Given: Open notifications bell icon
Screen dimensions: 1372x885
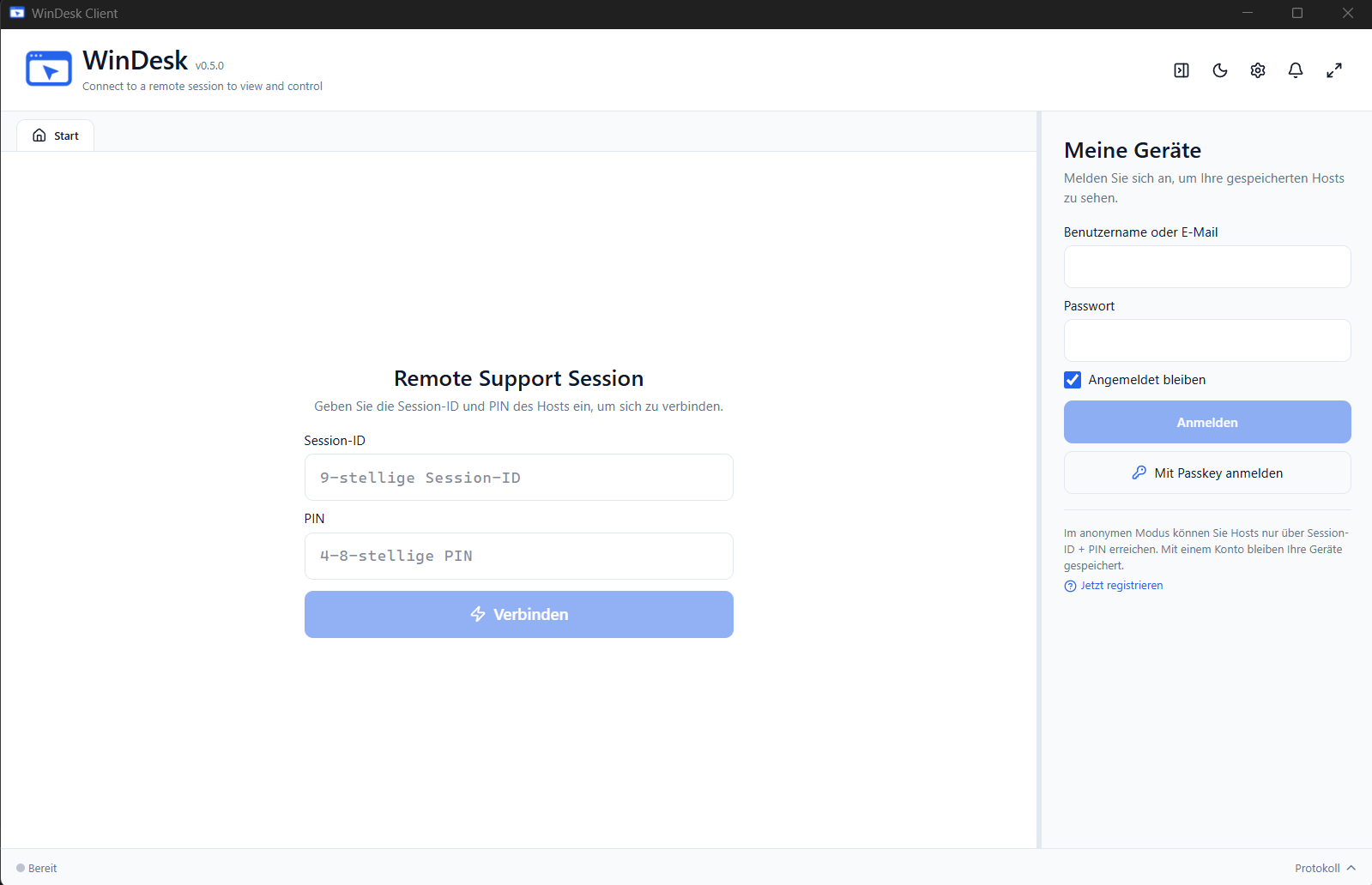Looking at the screenshot, I should 1296,70.
